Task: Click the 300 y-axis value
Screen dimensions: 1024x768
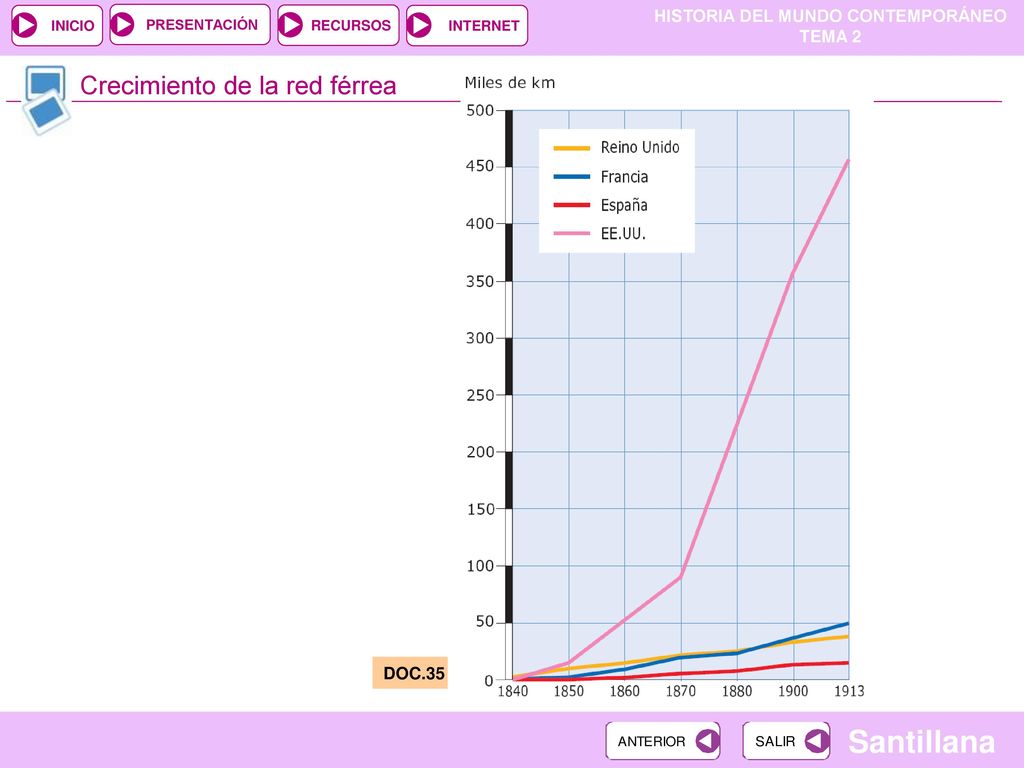Action: point(480,338)
